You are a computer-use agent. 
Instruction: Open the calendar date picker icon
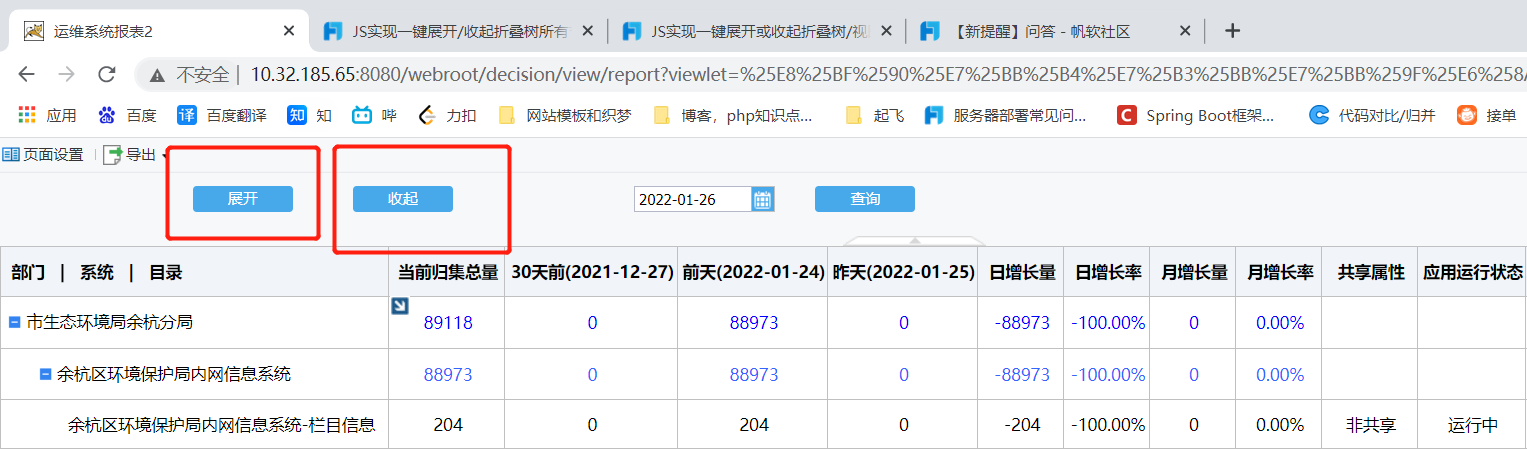[x=763, y=199]
